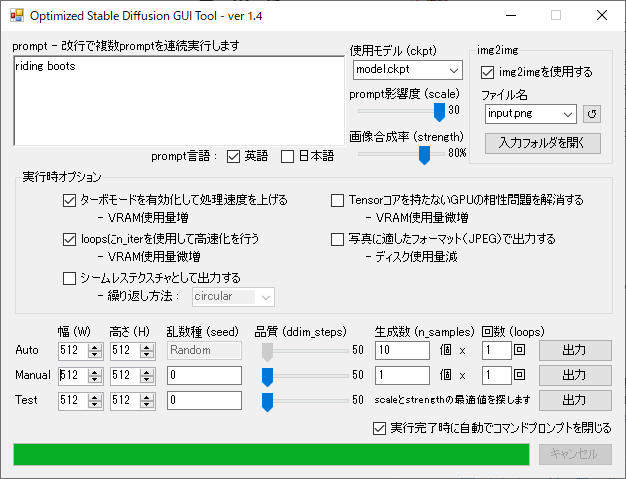Screen dimensions: 626x479
Task: Increase the Test row width value
Action: coord(95,397)
